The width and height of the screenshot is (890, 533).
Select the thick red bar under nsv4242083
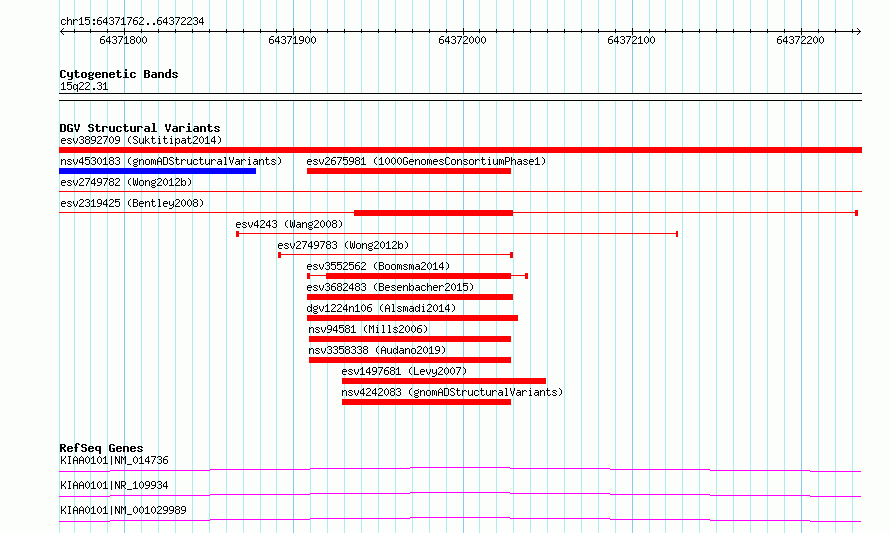point(426,402)
